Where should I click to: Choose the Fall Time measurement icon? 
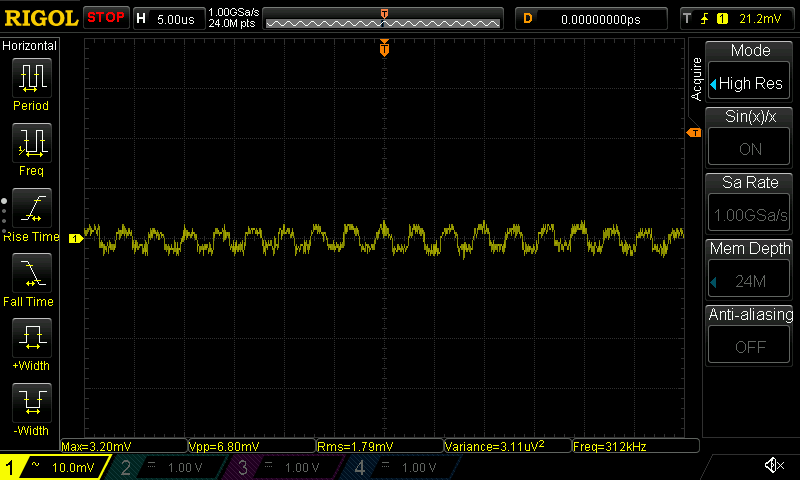click(31, 272)
